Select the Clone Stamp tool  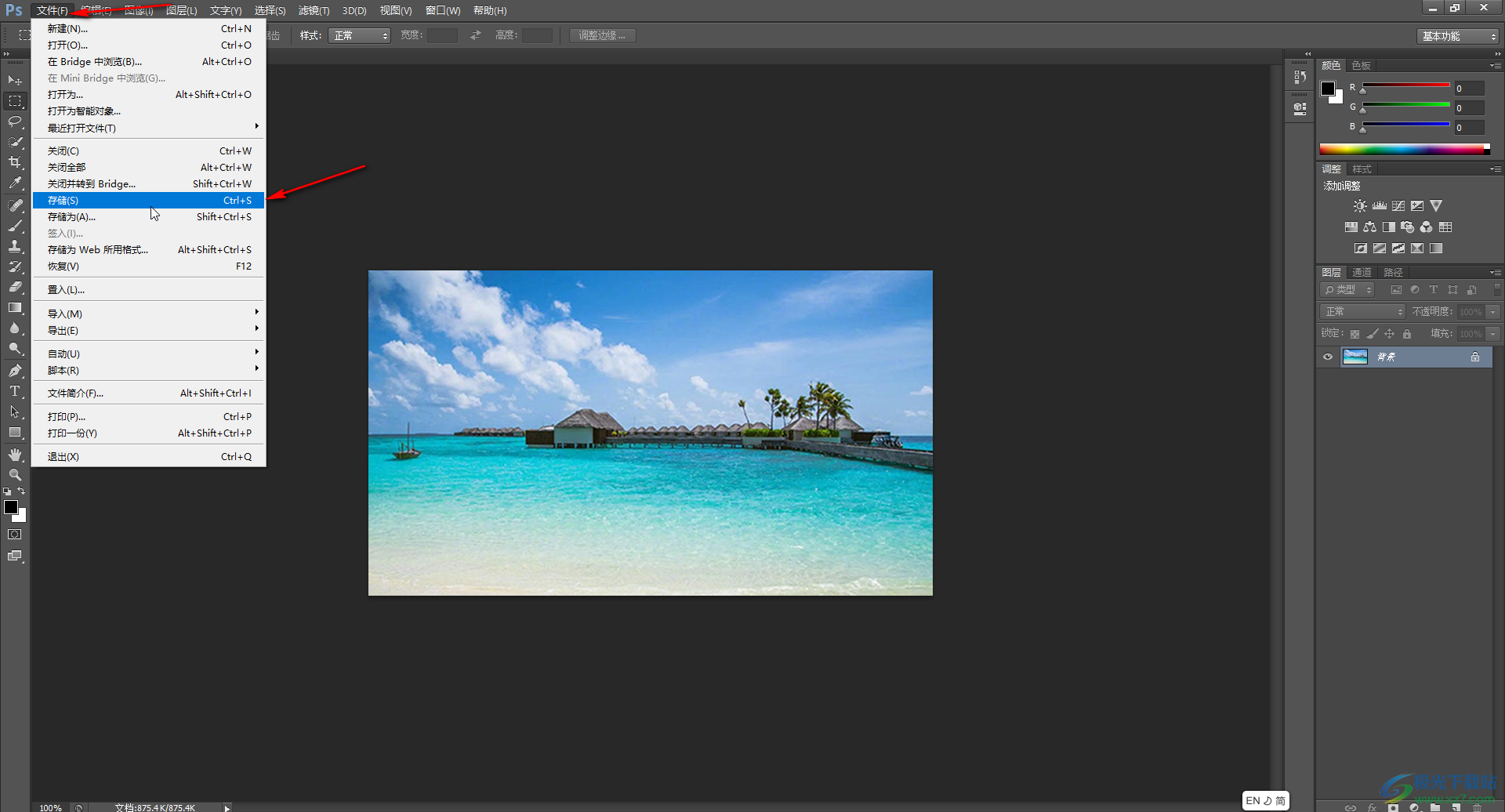[x=15, y=246]
